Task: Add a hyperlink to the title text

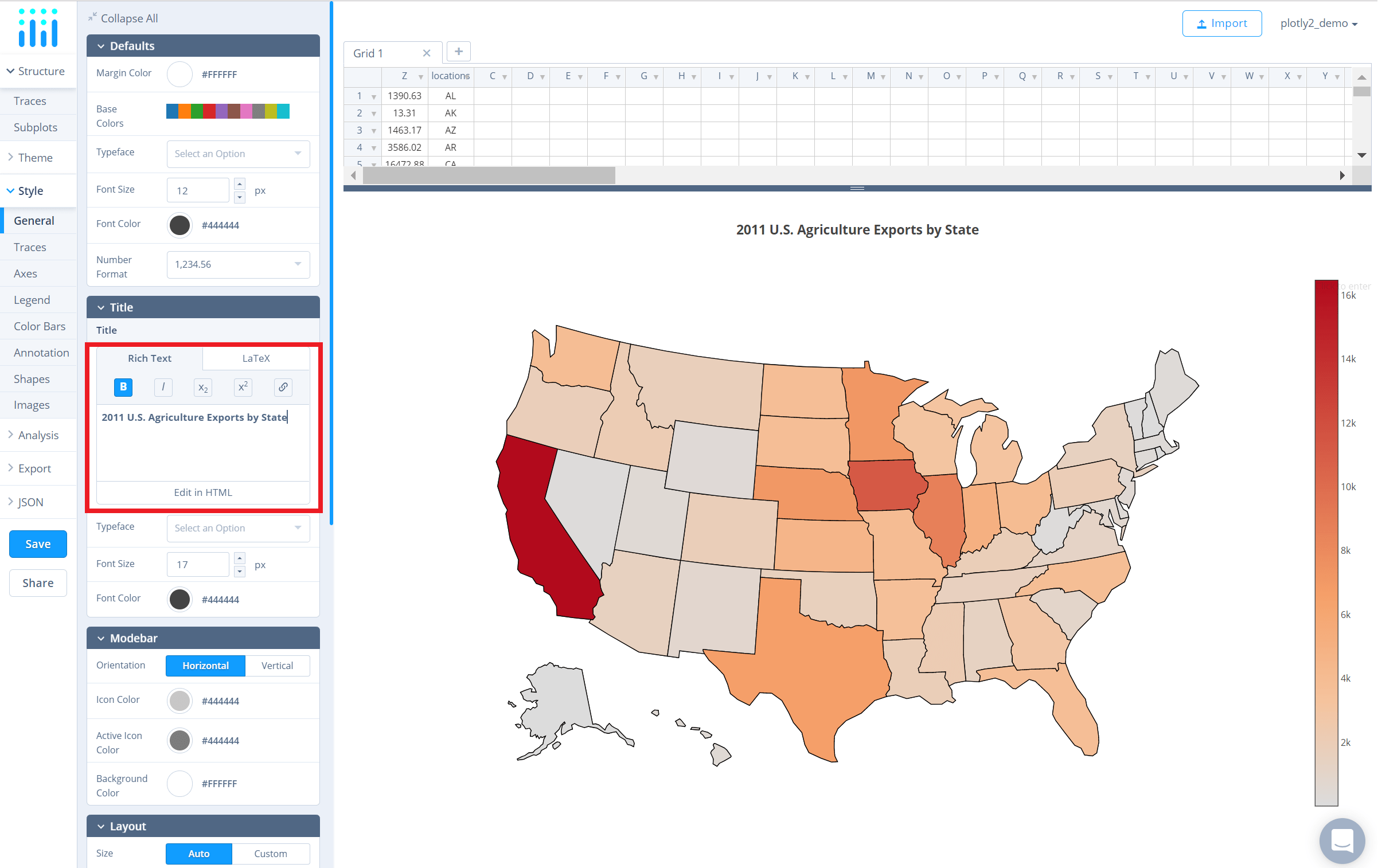Action: pyautogui.click(x=283, y=387)
